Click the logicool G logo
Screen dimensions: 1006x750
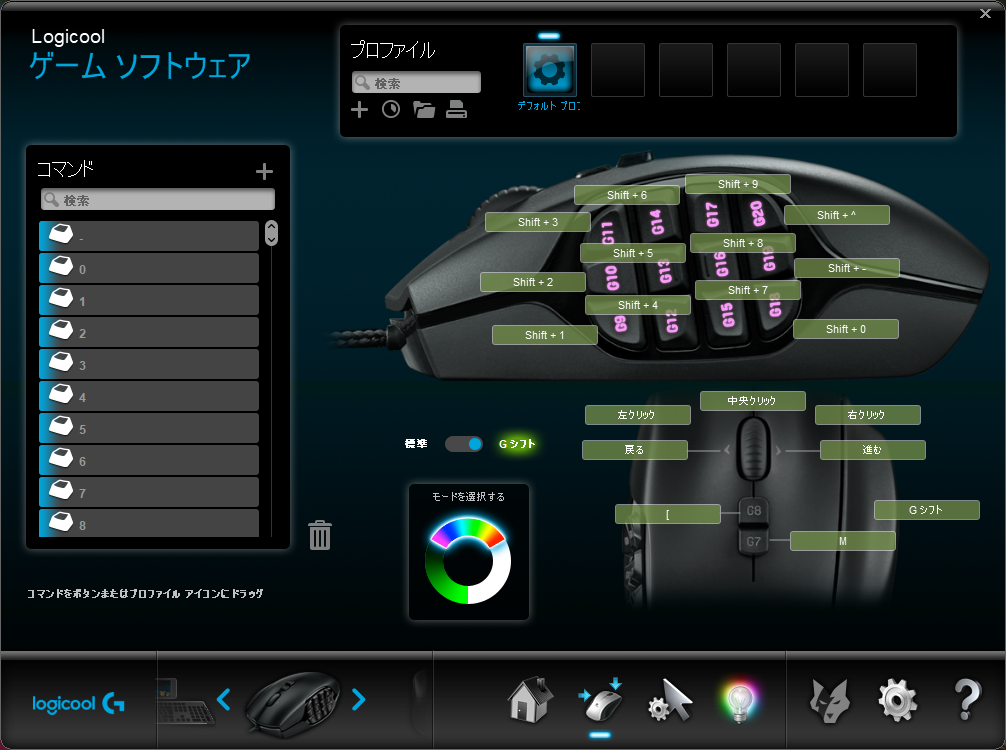pyautogui.click(x=78, y=704)
